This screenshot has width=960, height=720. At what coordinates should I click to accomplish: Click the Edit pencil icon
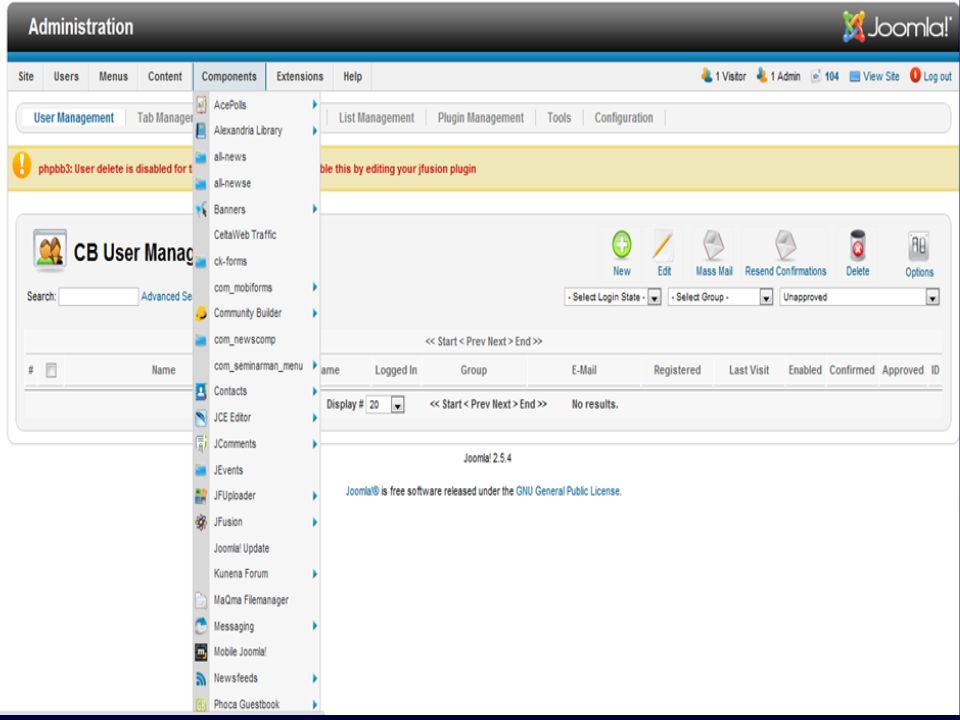click(663, 246)
